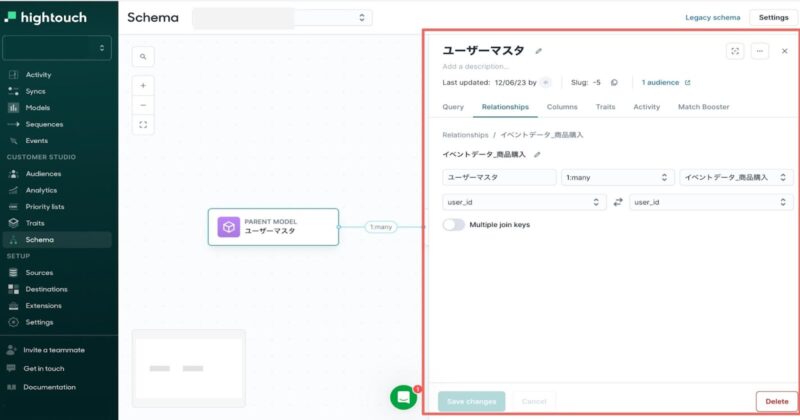Screen dimensions: 800x420
Task: Click the top-right Settings button
Action: coord(773,17)
